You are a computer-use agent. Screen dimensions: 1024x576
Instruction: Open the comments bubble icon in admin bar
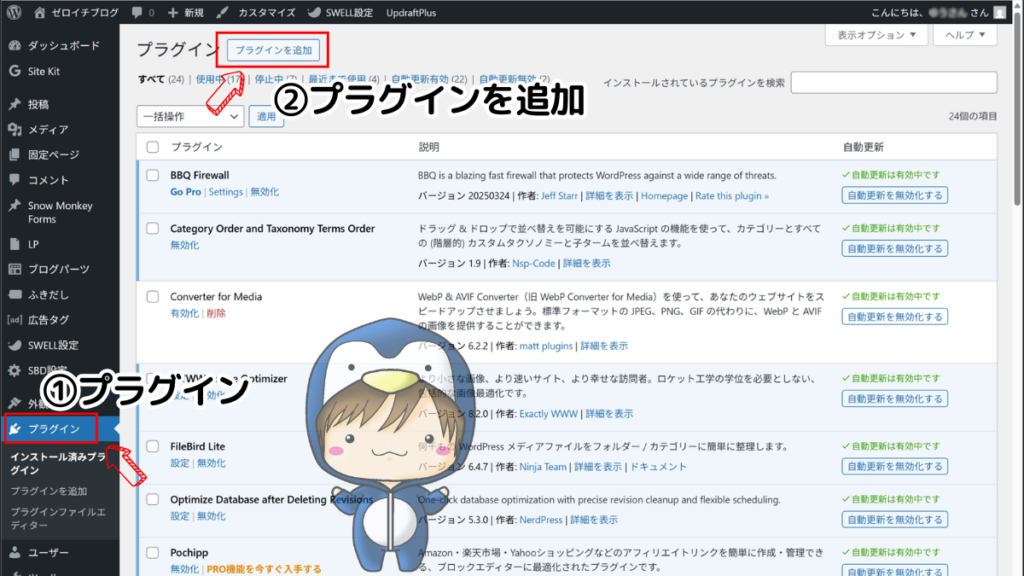136,12
